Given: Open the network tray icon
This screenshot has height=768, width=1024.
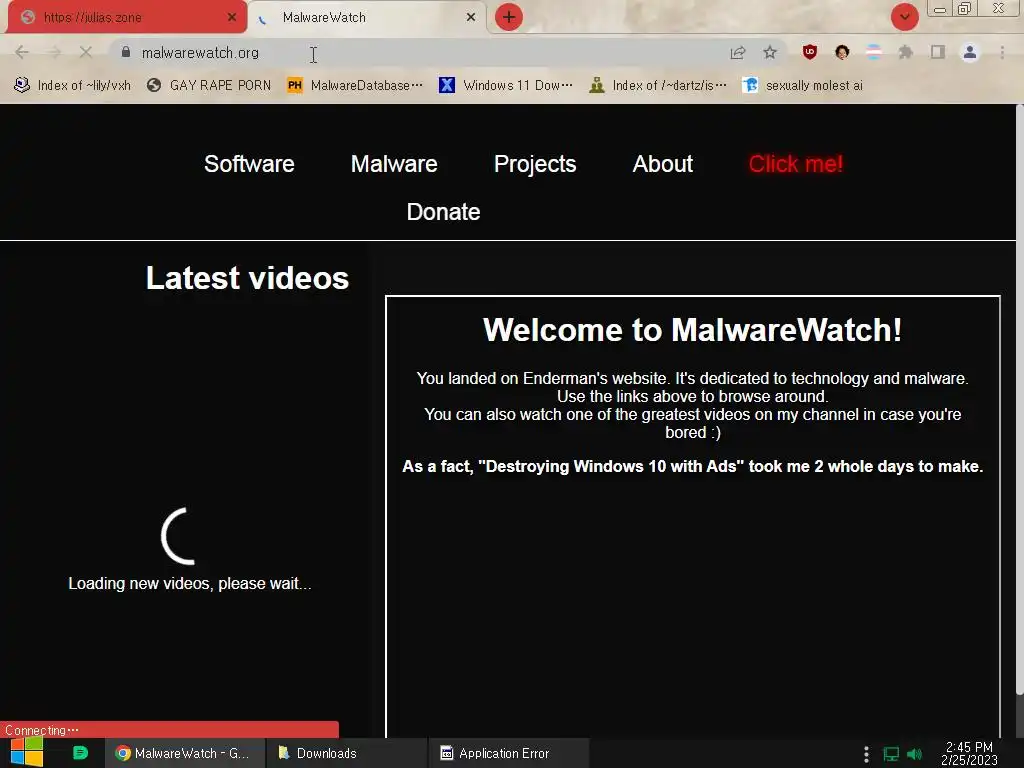Looking at the screenshot, I should (891, 754).
